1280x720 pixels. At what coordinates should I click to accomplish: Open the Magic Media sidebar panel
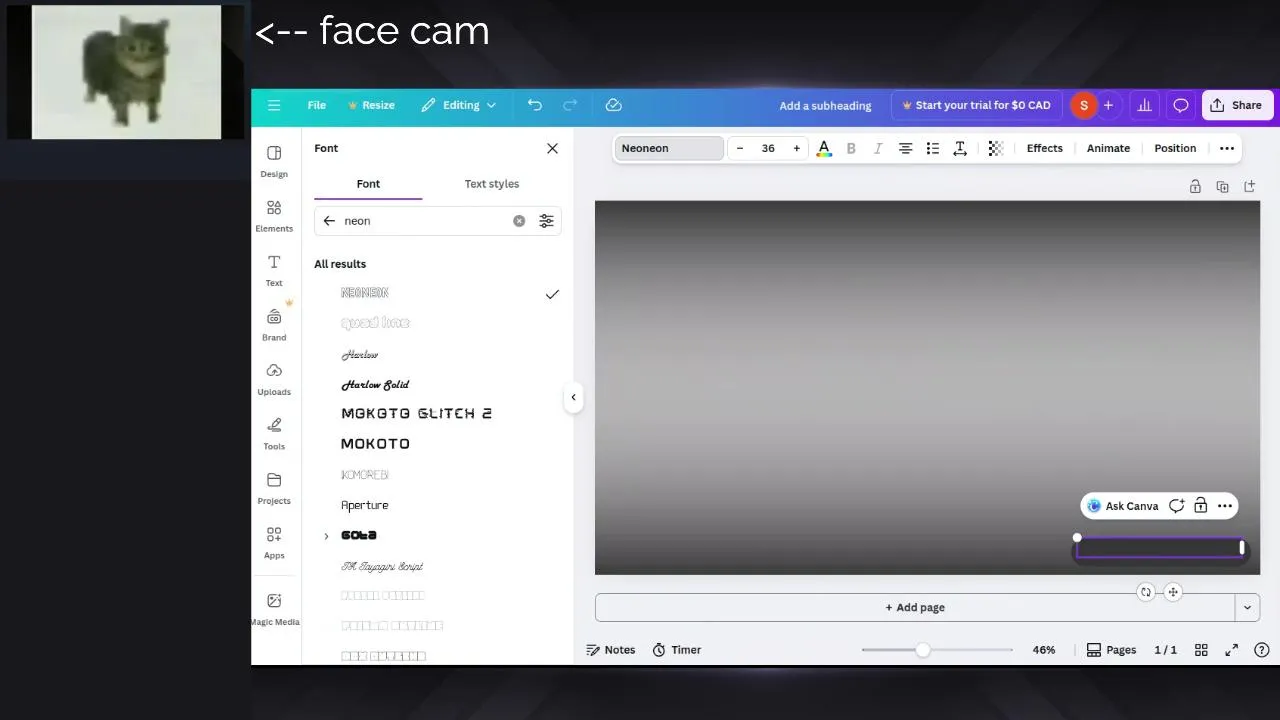tap(274, 608)
